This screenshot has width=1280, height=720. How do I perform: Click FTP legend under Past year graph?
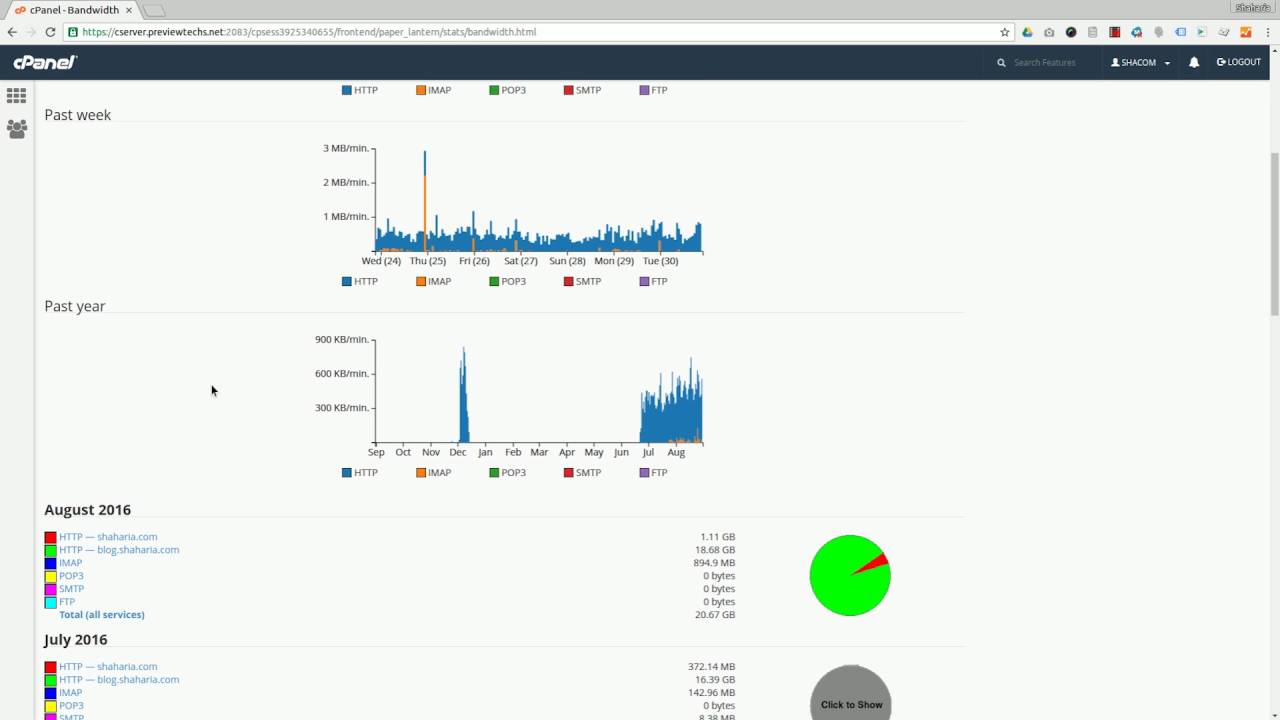pos(653,473)
